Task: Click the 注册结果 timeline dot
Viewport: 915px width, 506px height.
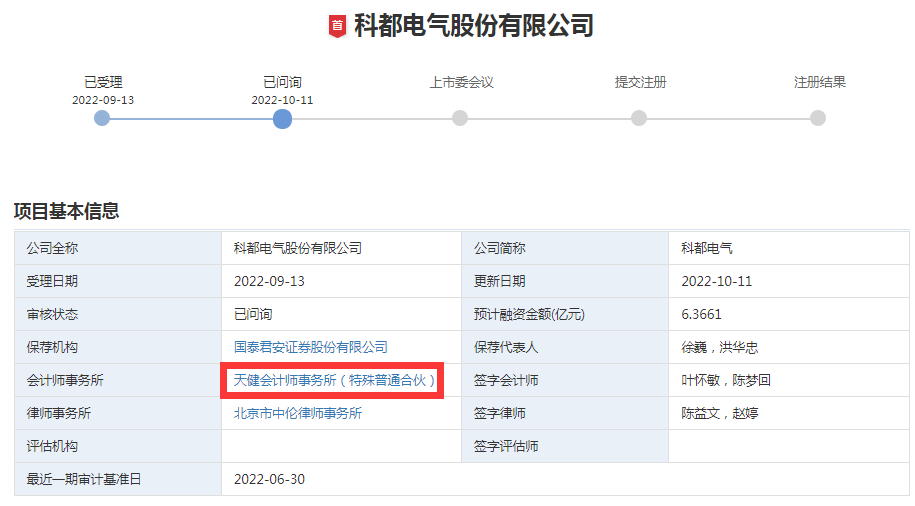Action: [818, 118]
